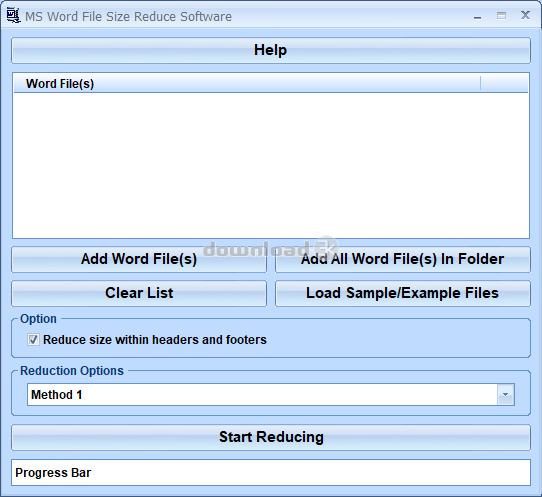Click the app icon in title bar

click(x=13, y=16)
